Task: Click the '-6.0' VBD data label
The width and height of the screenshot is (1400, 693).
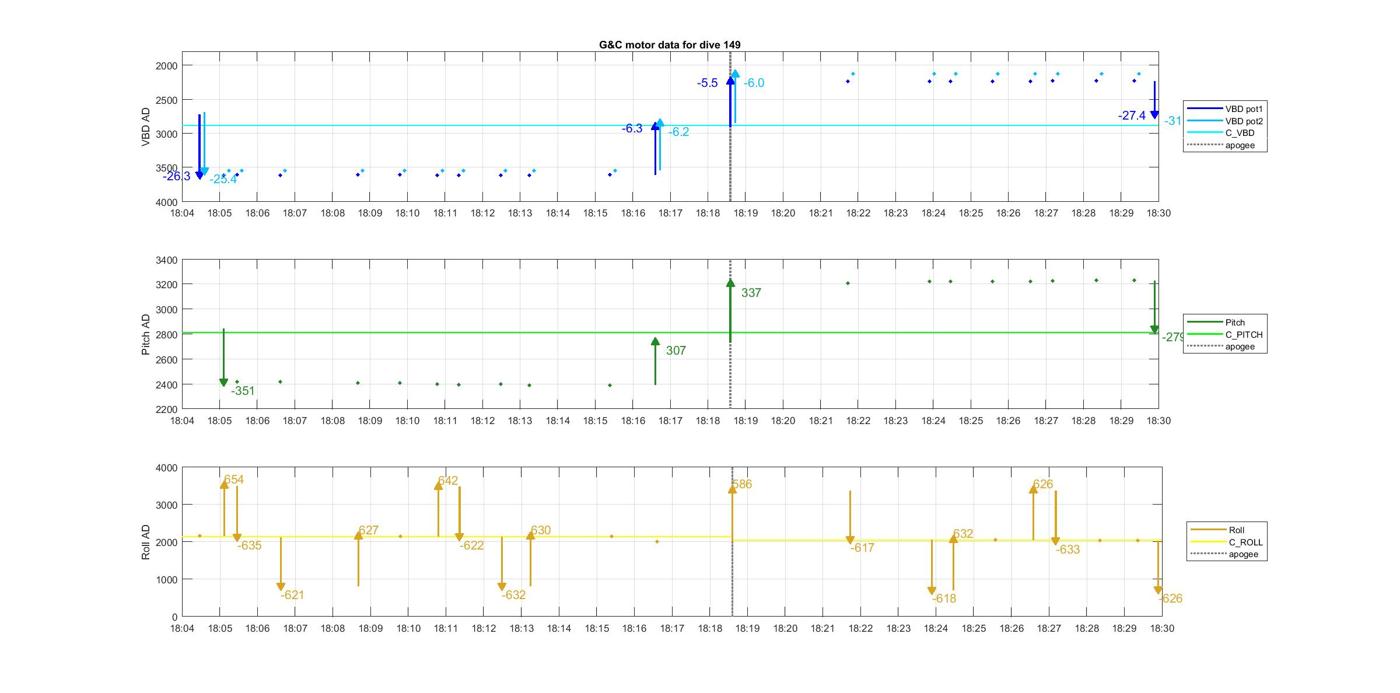Action: 754,83
